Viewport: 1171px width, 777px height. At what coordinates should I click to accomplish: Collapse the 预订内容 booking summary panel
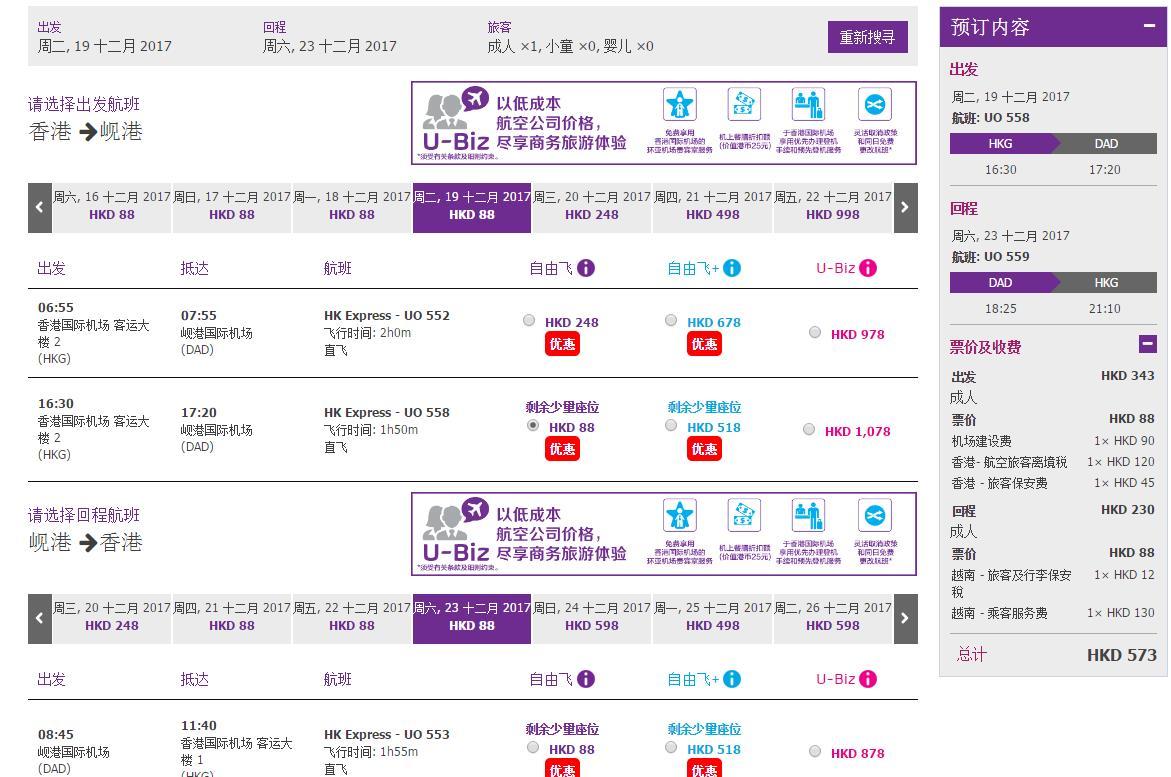click(1149, 26)
